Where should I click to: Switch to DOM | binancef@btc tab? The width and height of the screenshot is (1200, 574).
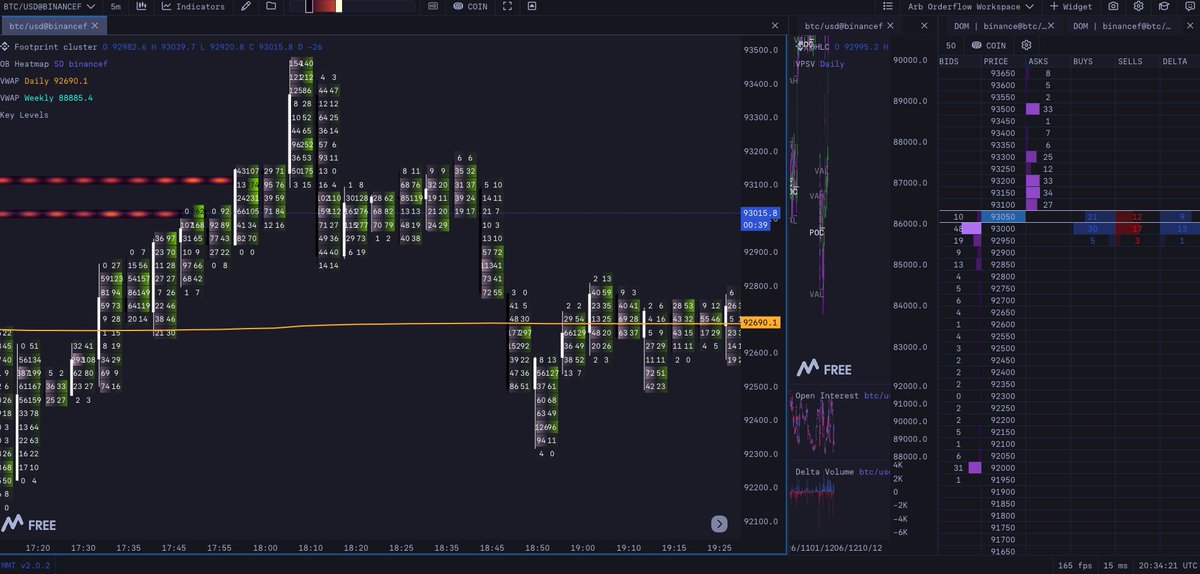(1122, 24)
